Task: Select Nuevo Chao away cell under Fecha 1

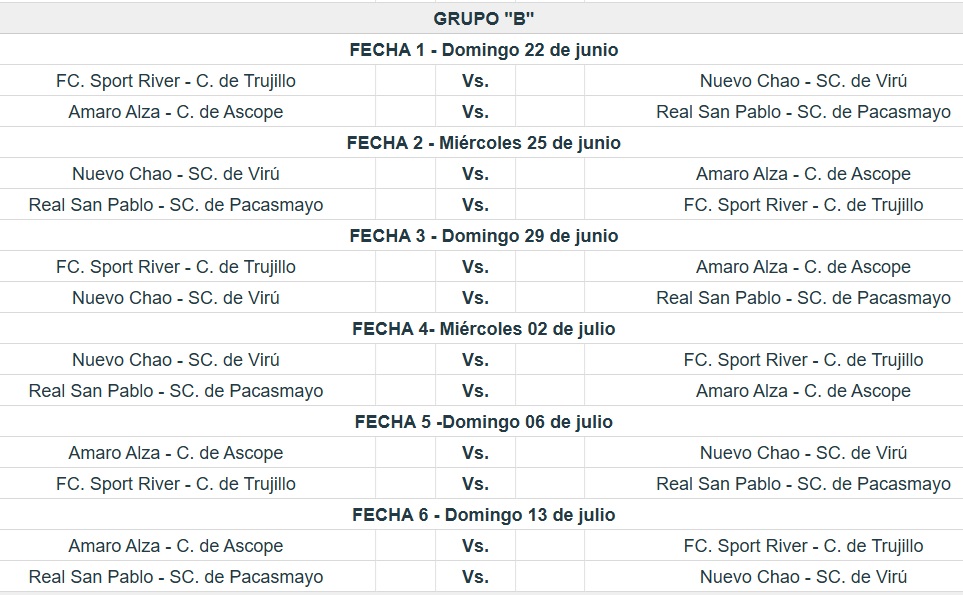Action: click(x=774, y=80)
